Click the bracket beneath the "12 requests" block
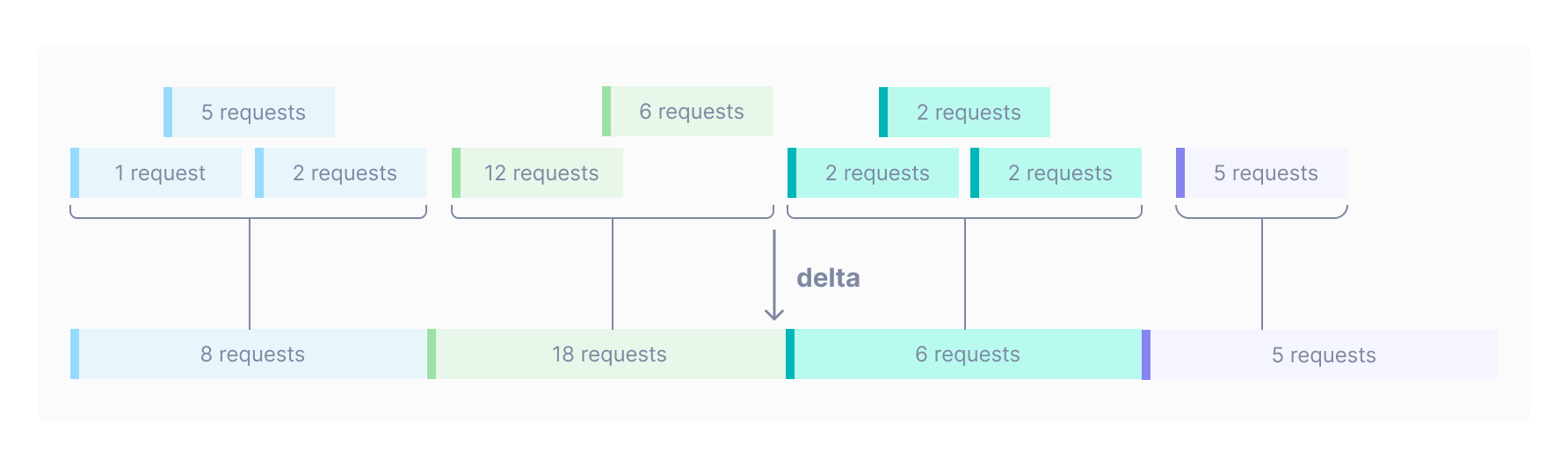Screen dimensions: 1568x467 tap(613, 216)
